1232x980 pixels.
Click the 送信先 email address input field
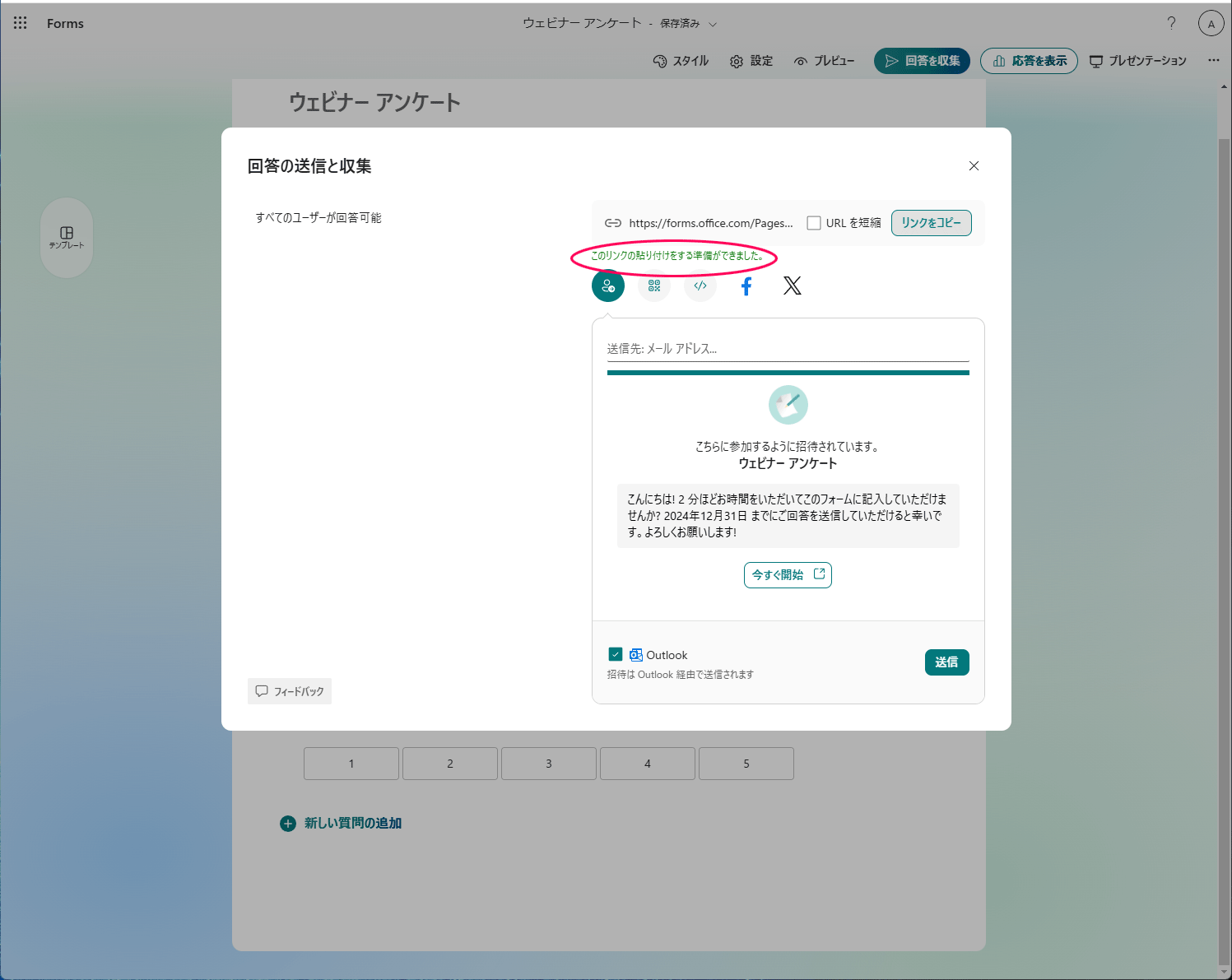click(788, 348)
